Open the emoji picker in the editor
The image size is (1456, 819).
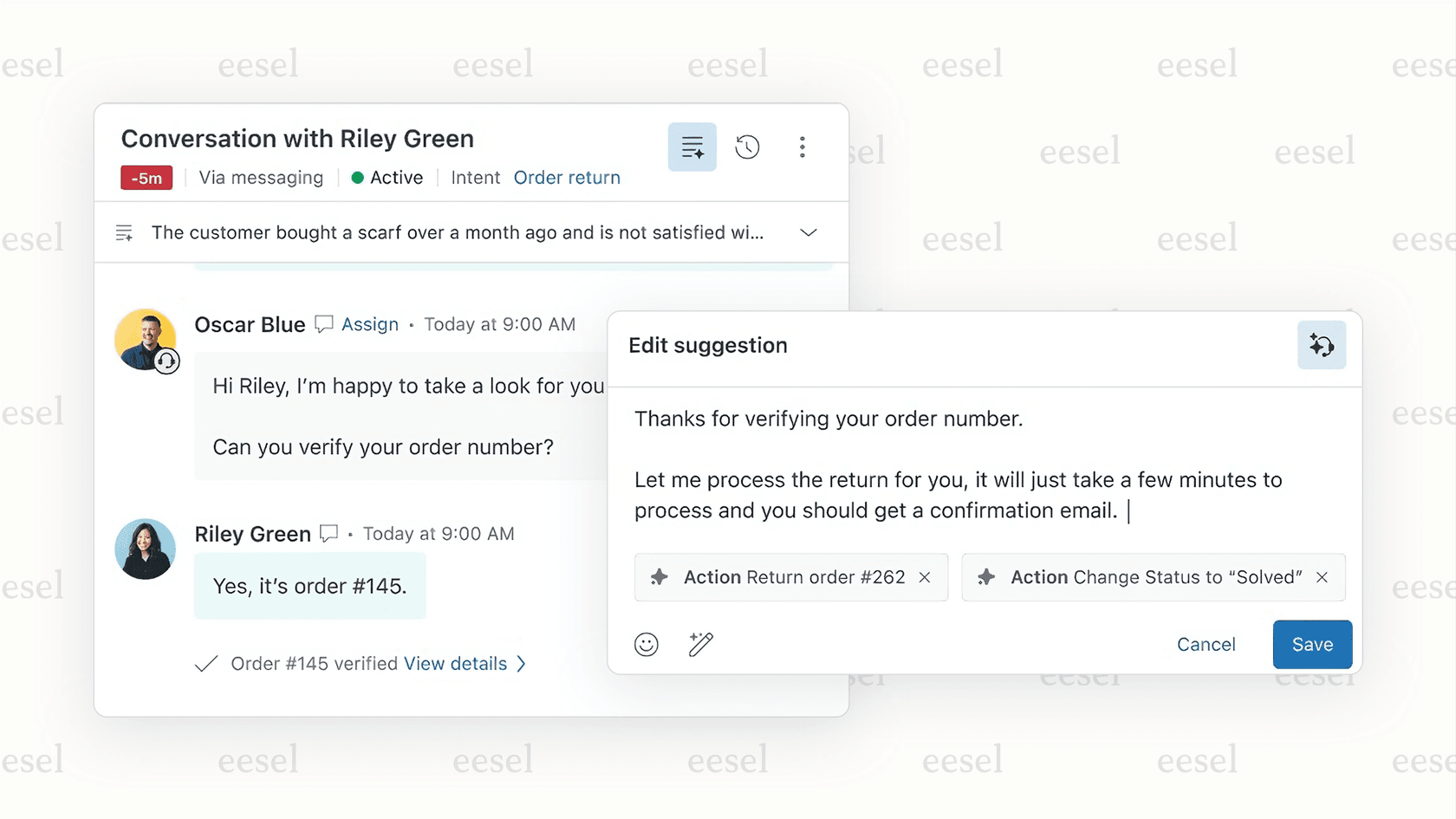pyautogui.click(x=647, y=644)
